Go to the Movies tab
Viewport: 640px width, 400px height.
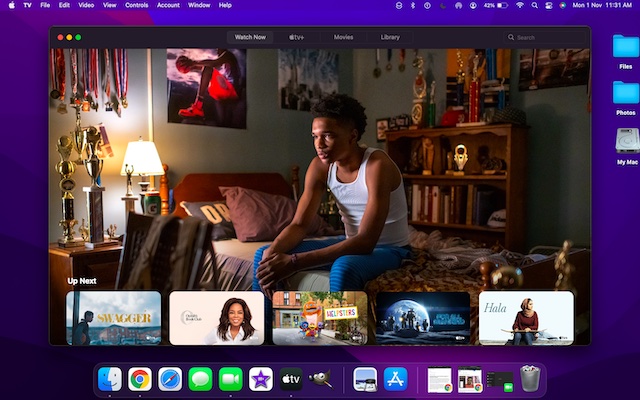click(343, 37)
